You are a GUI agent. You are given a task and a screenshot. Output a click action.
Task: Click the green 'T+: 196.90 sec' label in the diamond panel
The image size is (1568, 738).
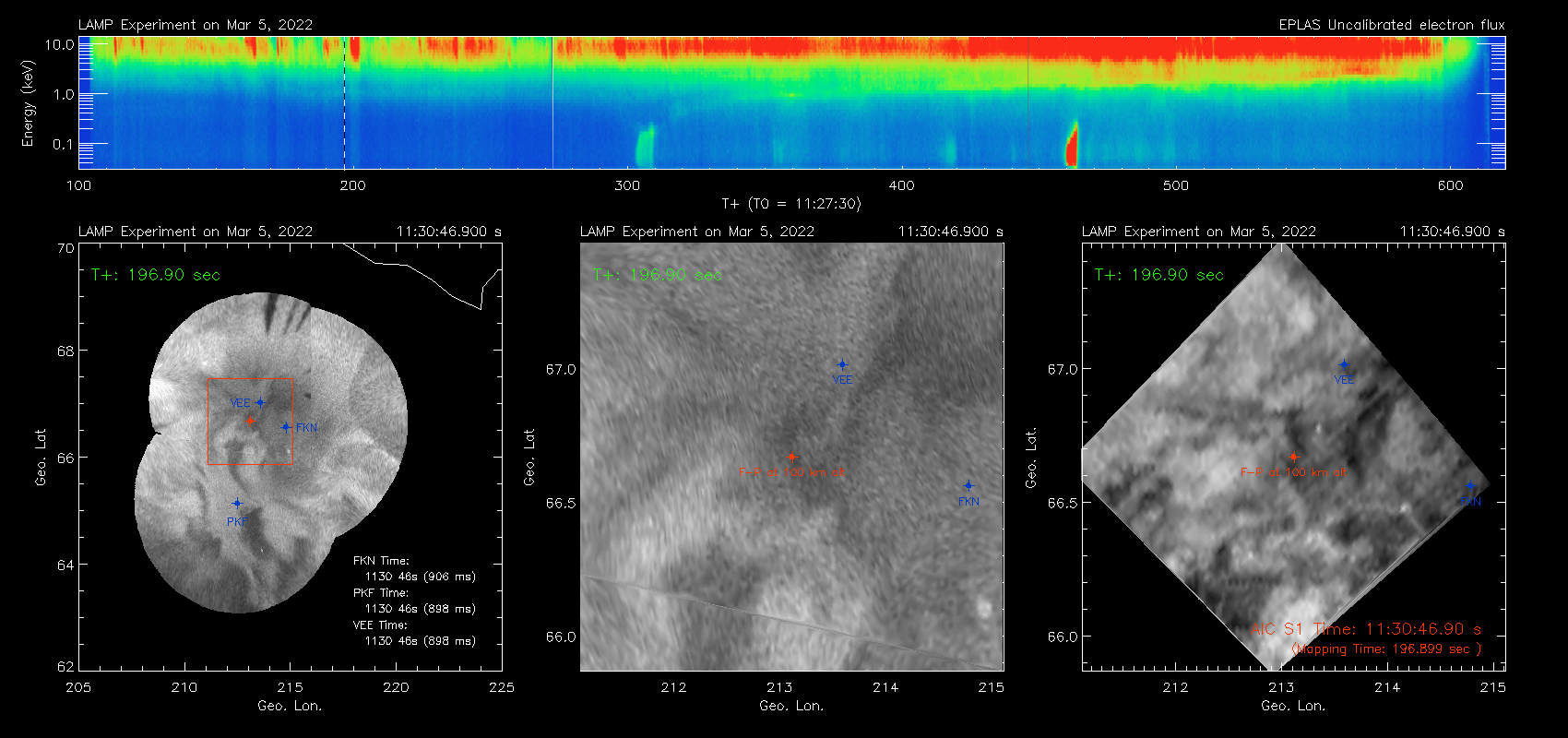(x=1159, y=275)
